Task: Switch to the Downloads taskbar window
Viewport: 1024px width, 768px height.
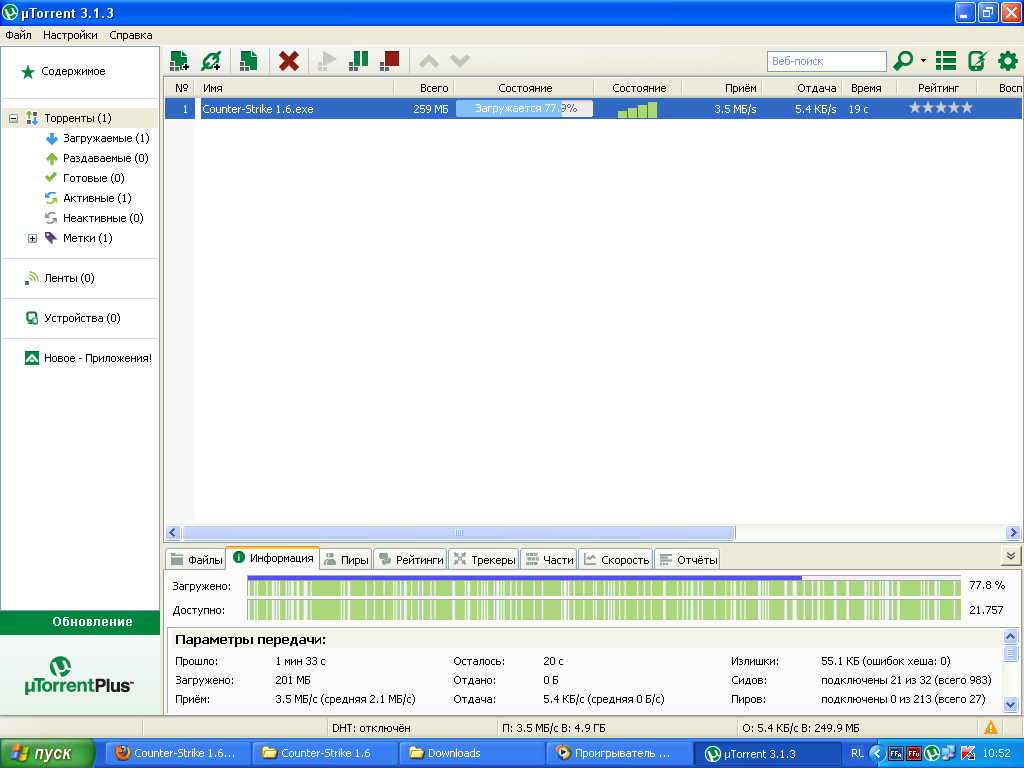Action: 471,753
